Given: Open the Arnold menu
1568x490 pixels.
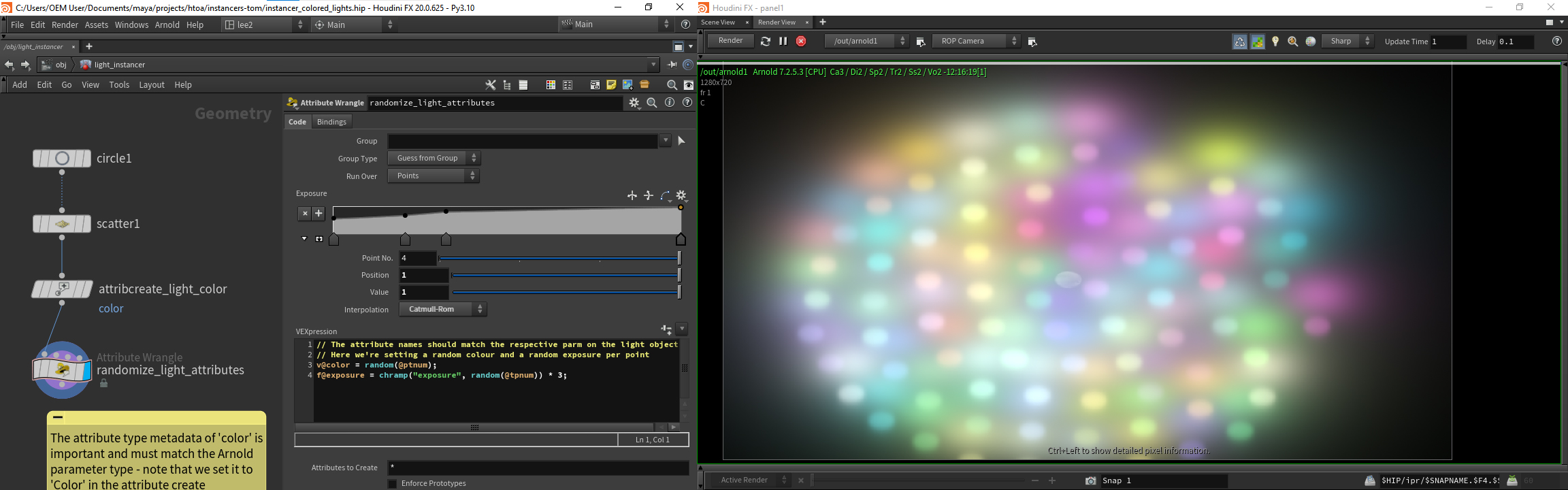Looking at the screenshot, I should (x=167, y=24).
